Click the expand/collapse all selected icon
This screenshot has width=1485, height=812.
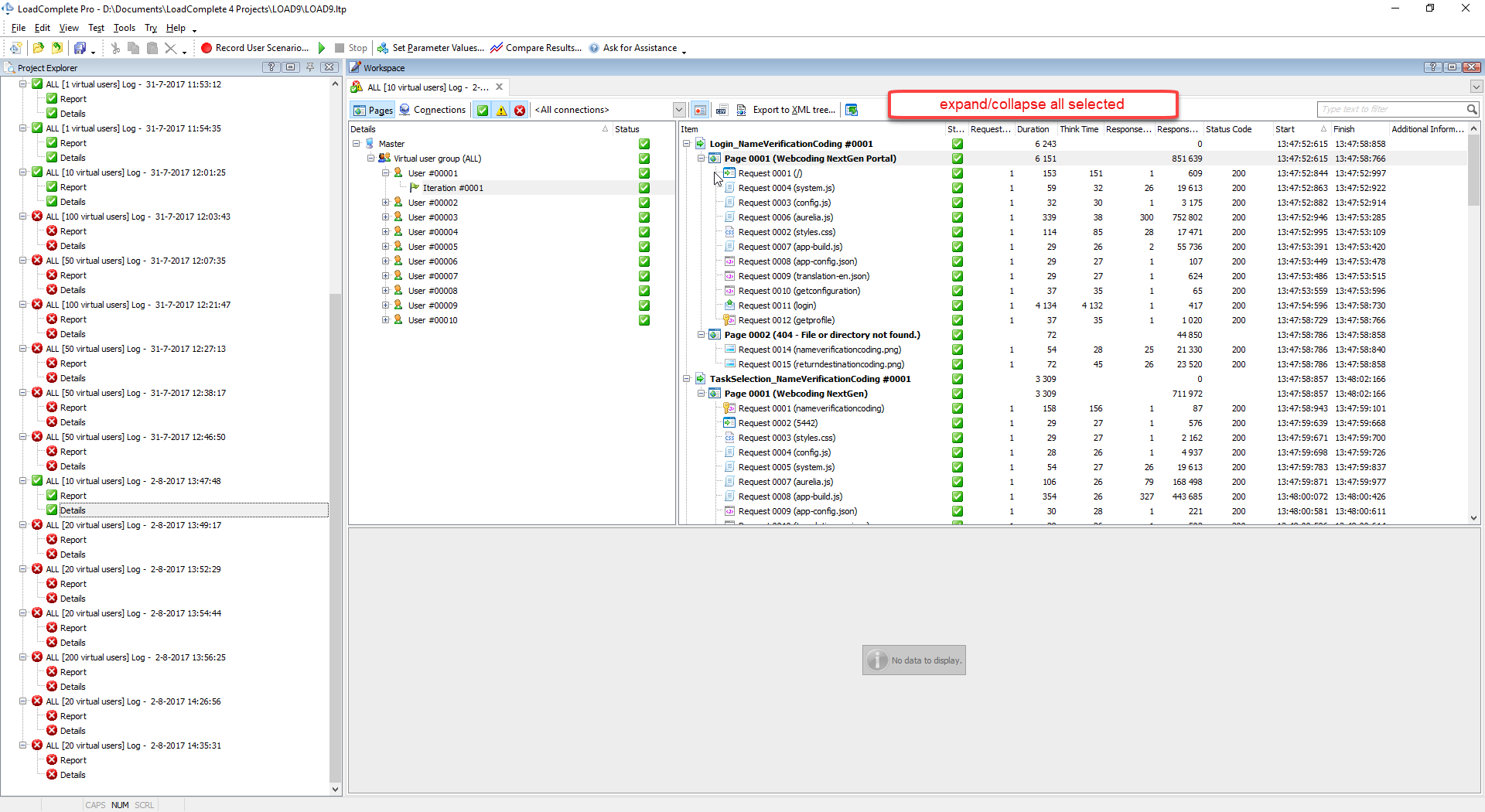click(852, 110)
